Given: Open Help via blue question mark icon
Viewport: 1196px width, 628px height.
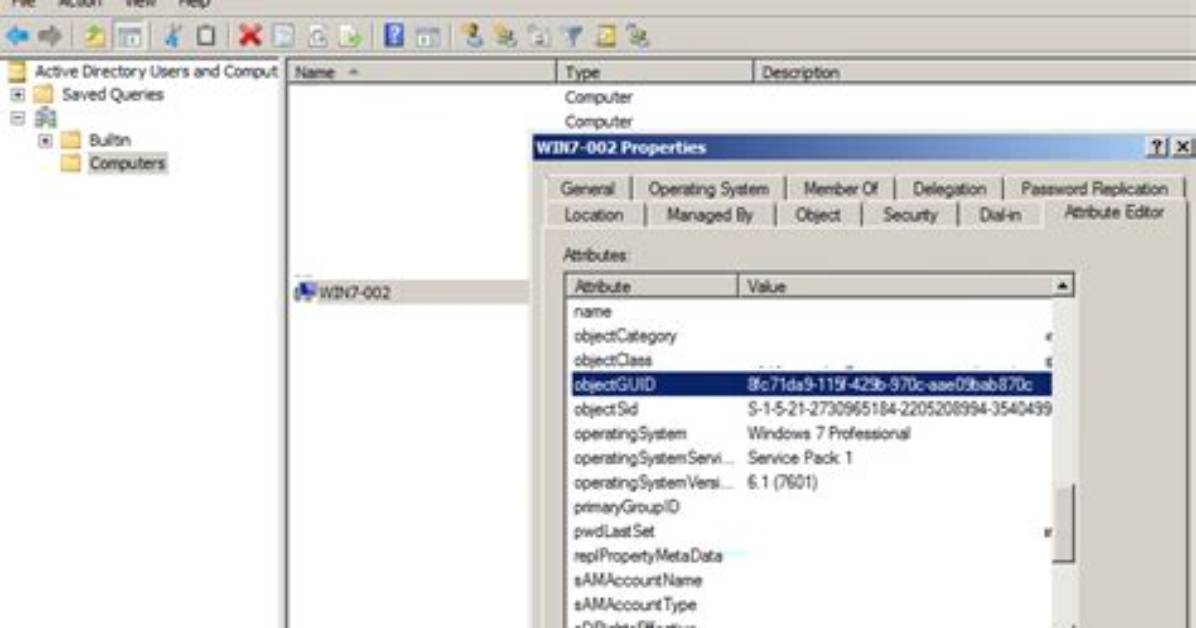Looking at the screenshot, I should [x=394, y=36].
